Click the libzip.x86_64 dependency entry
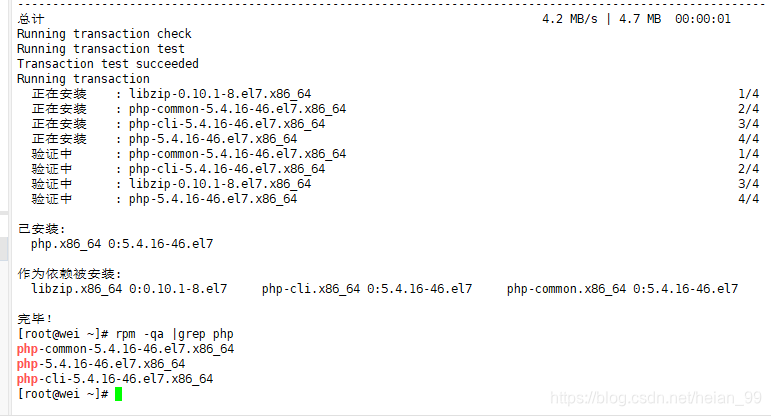Screen dimensions: 771x416 coord(129,289)
